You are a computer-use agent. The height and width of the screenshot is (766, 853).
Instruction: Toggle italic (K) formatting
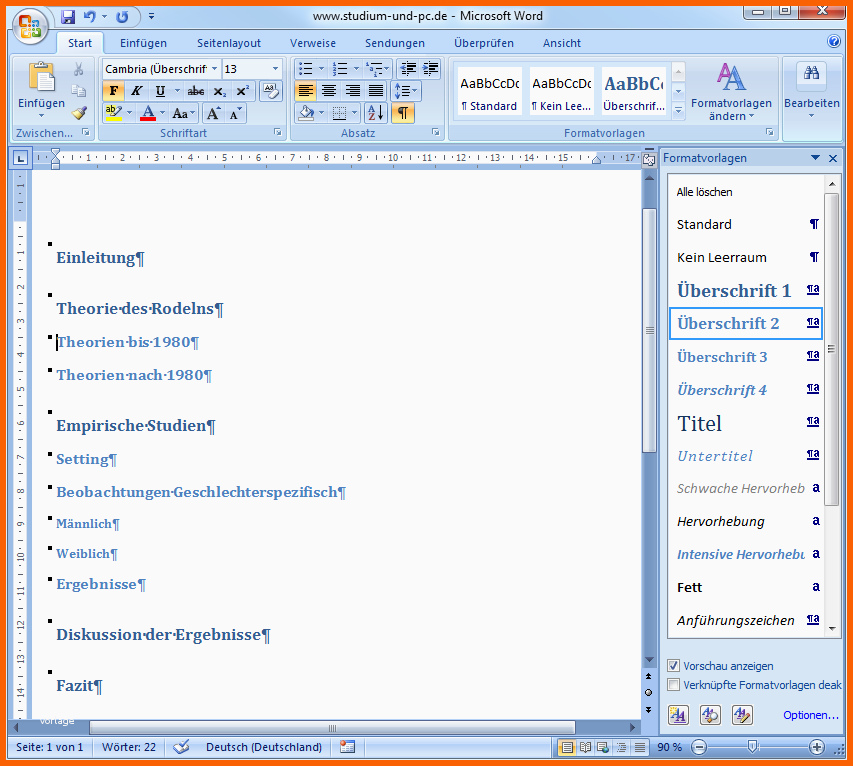click(137, 91)
